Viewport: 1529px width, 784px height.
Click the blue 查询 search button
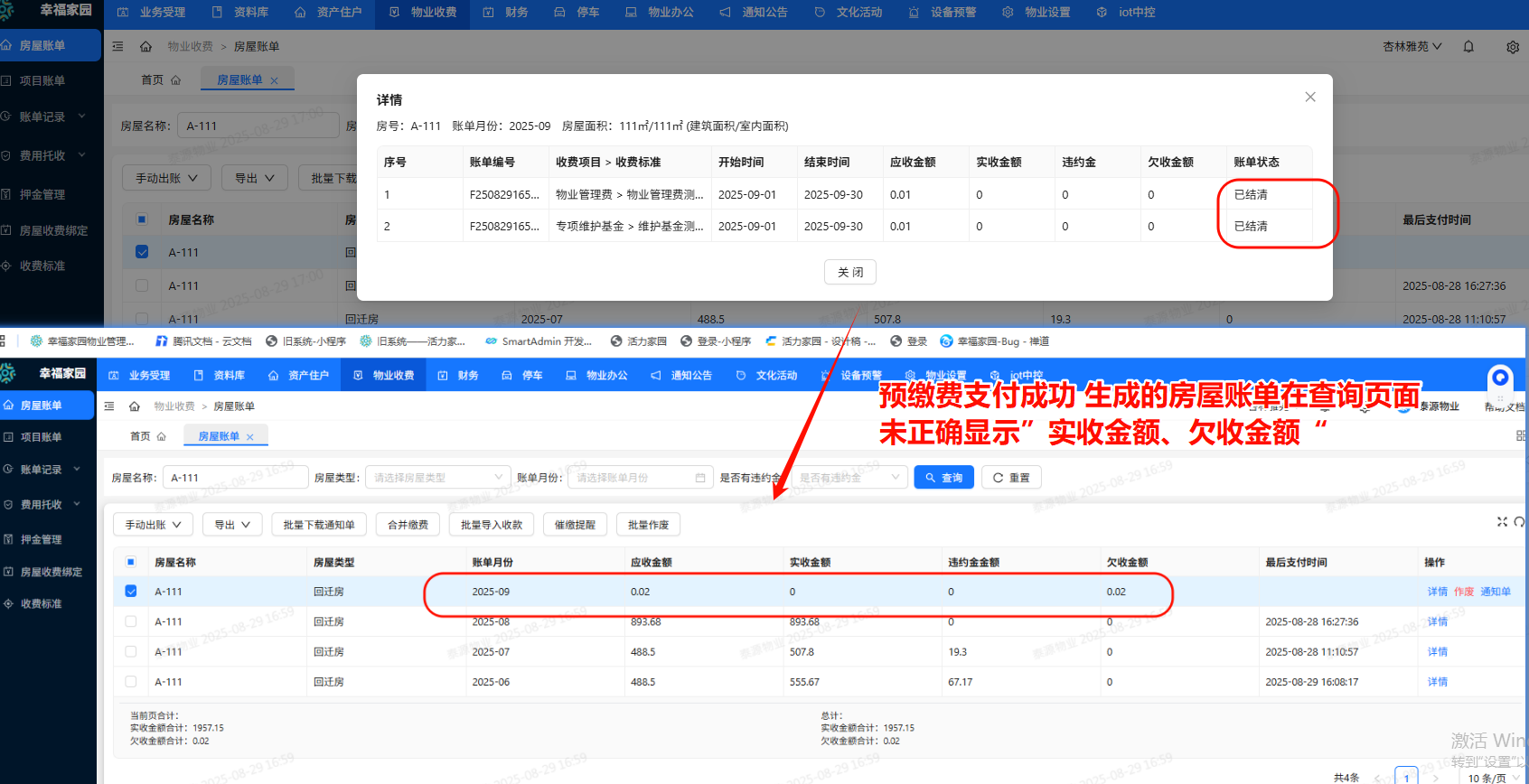tap(943, 478)
